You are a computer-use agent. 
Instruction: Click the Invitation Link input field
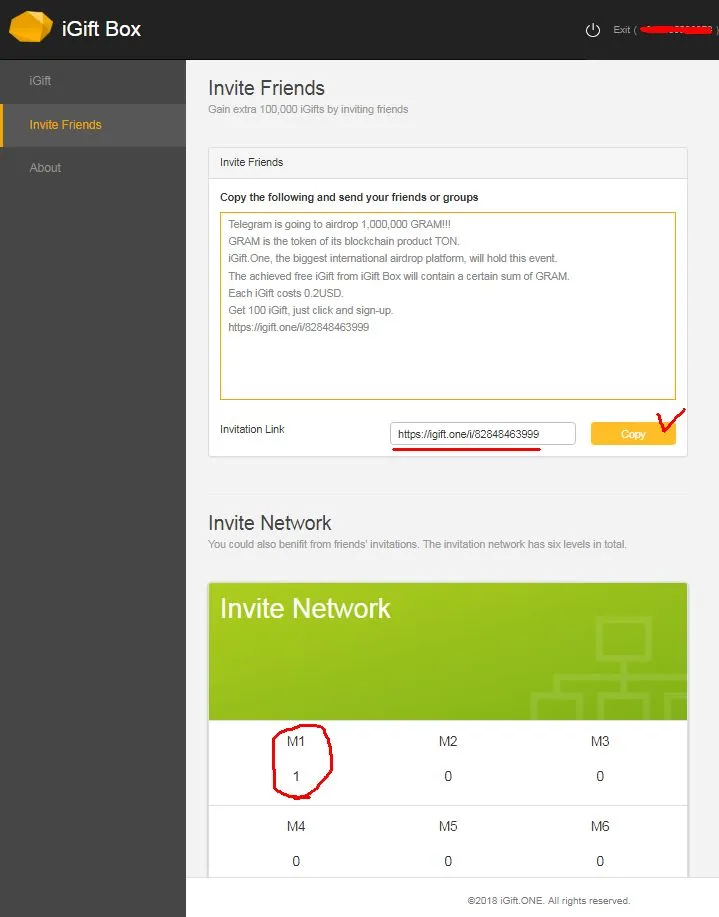pyautogui.click(x=483, y=434)
